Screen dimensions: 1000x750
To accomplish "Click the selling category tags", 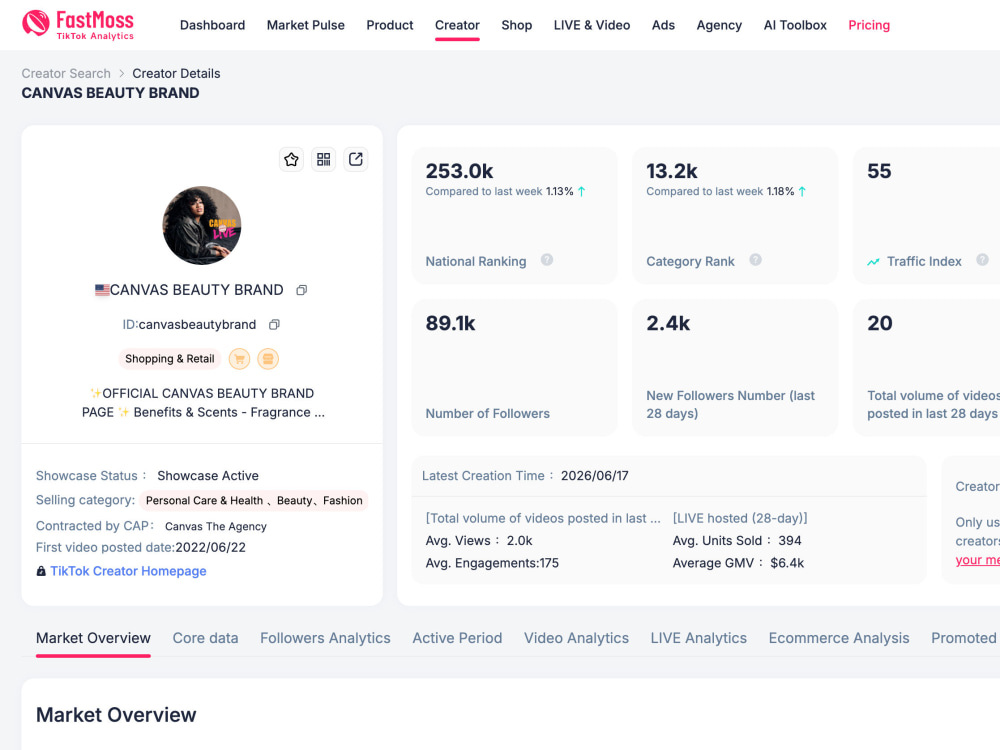I will pyautogui.click(x=254, y=501).
